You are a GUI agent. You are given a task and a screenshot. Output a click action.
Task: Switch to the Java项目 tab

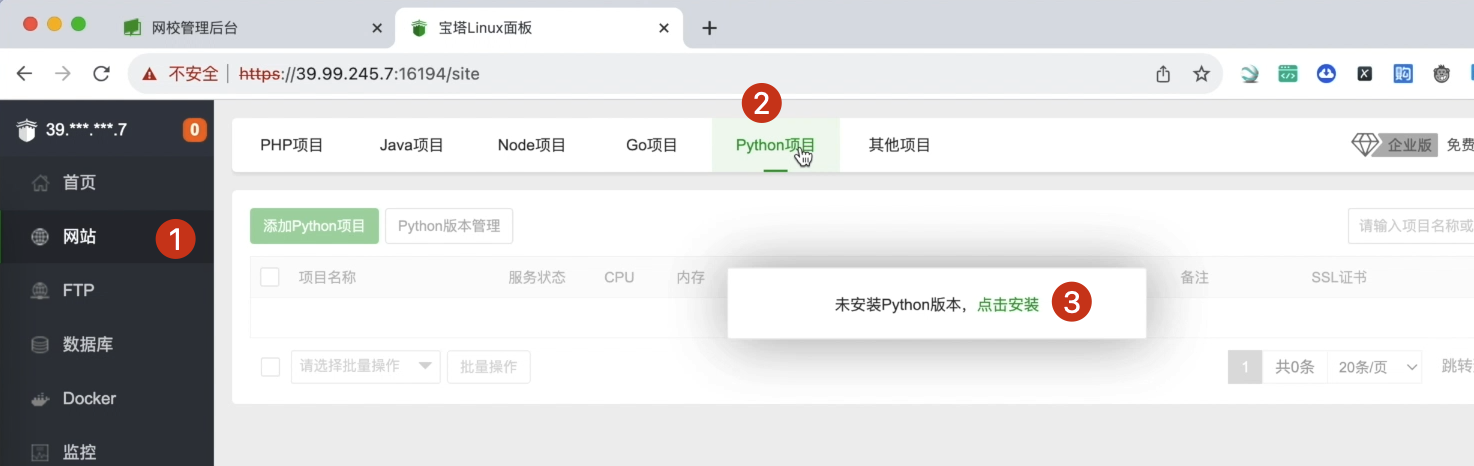(x=412, y=145)
